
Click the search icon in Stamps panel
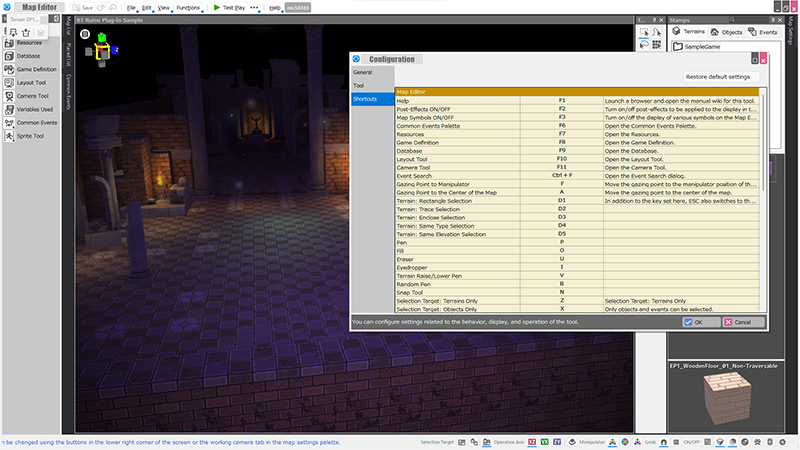[732, 20]
